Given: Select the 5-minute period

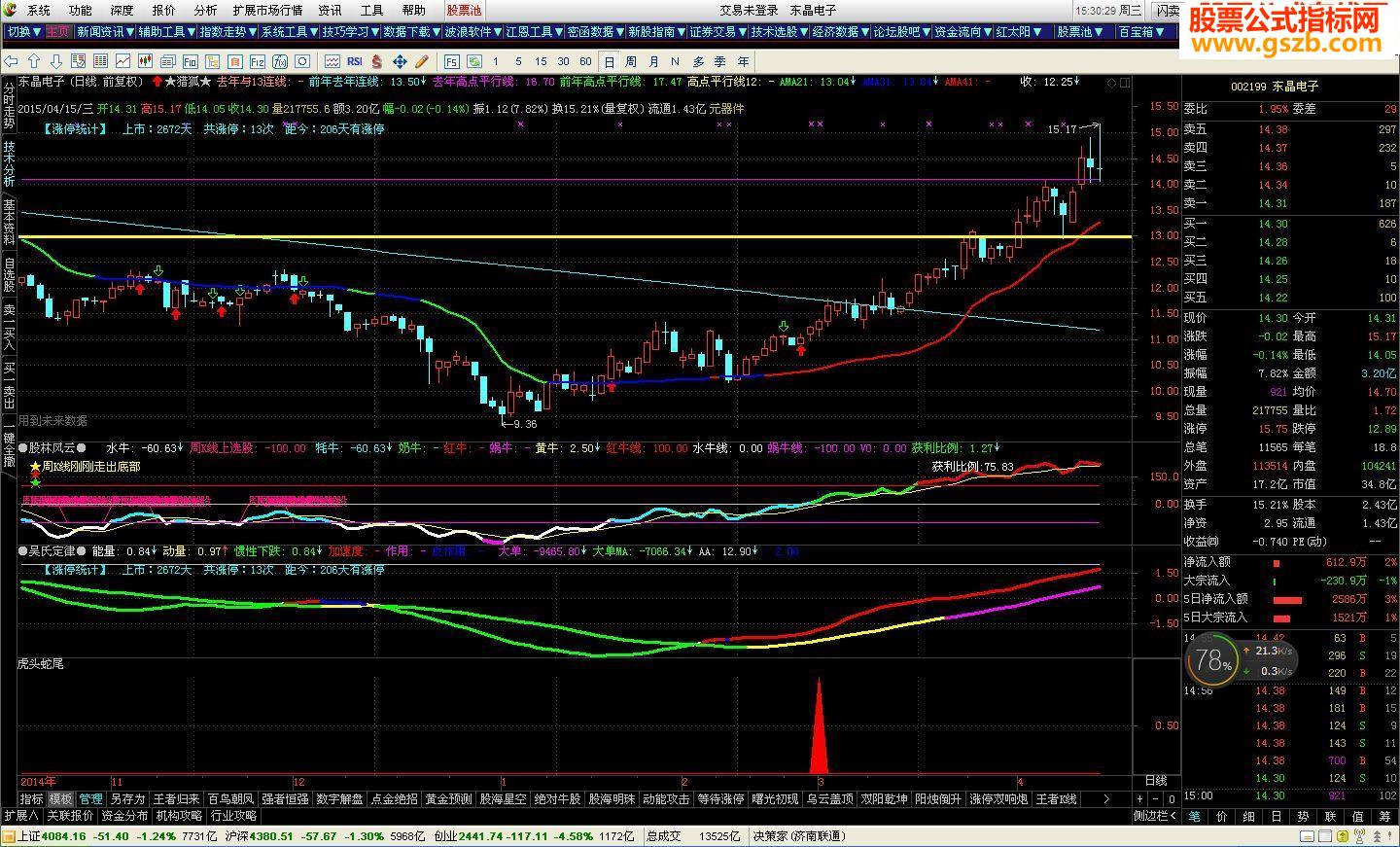Looking at the screenshot, I should (x=518, y=60).
